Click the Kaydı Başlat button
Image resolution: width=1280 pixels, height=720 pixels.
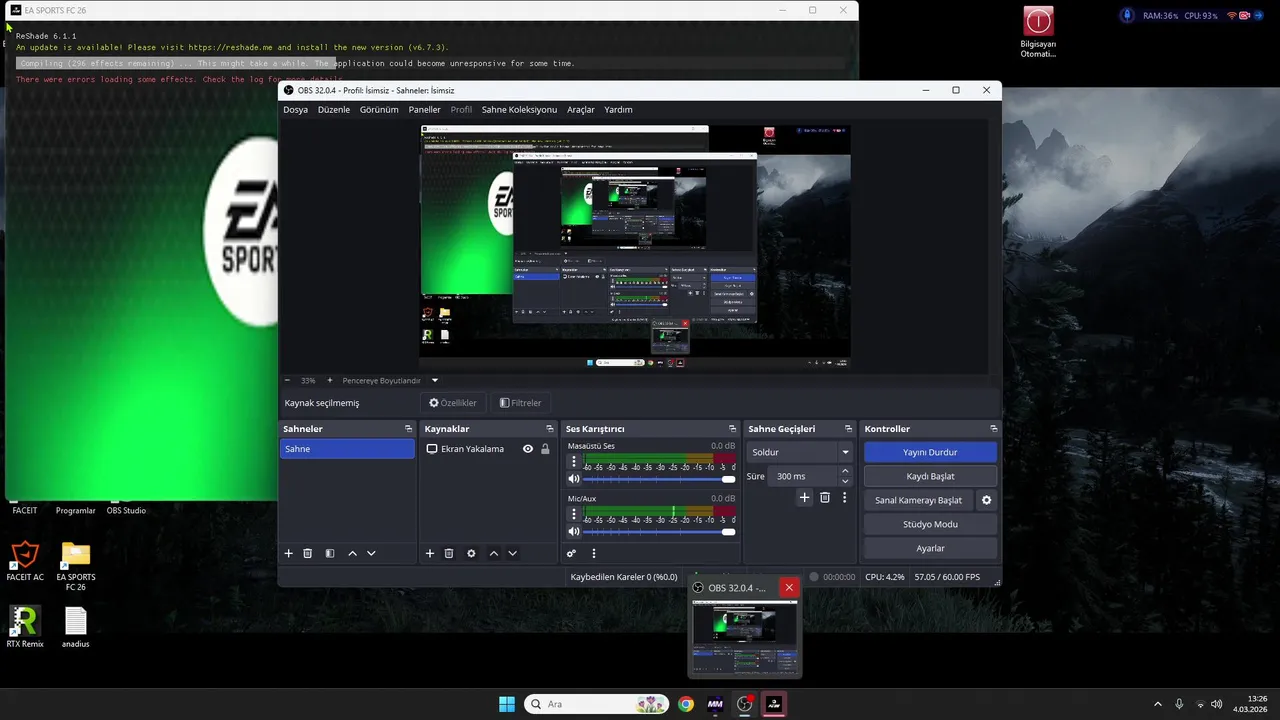pos(930,476)
